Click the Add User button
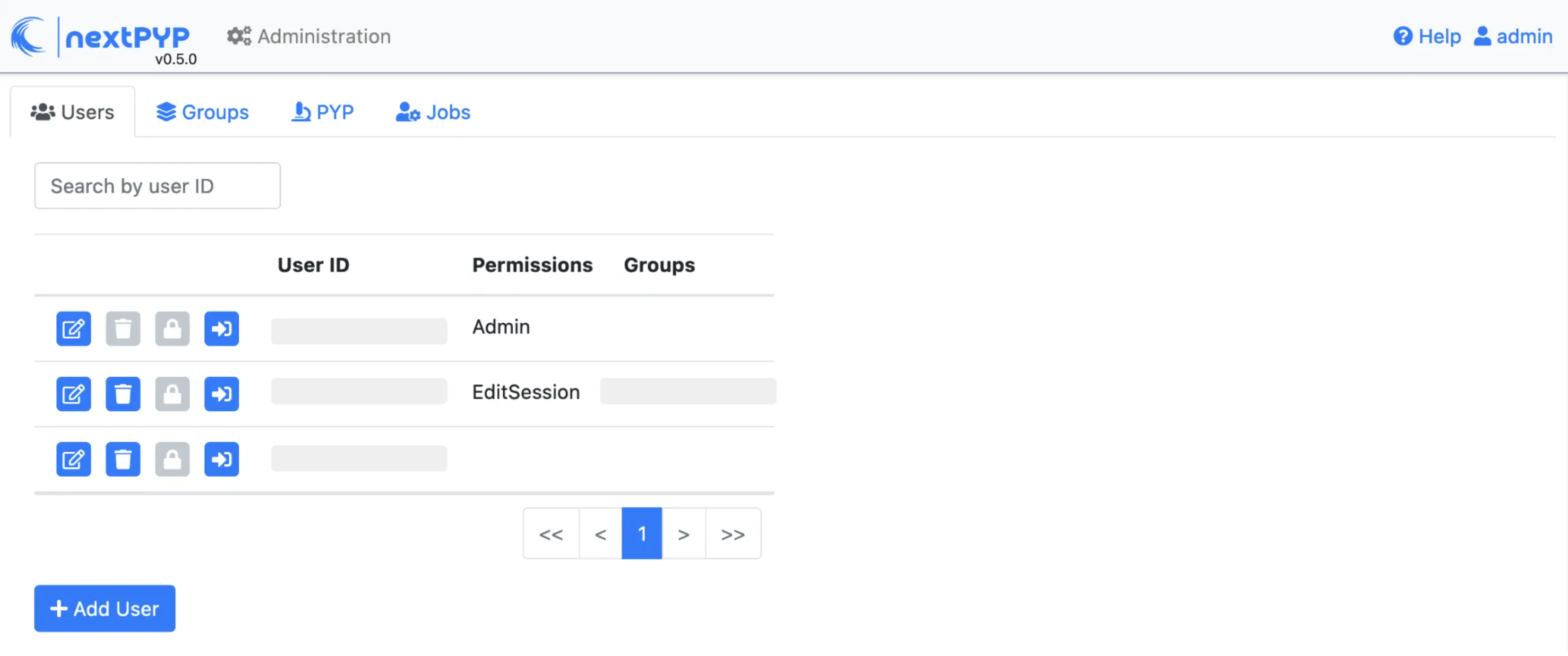The image size is (1568, 656). (104, 609)
